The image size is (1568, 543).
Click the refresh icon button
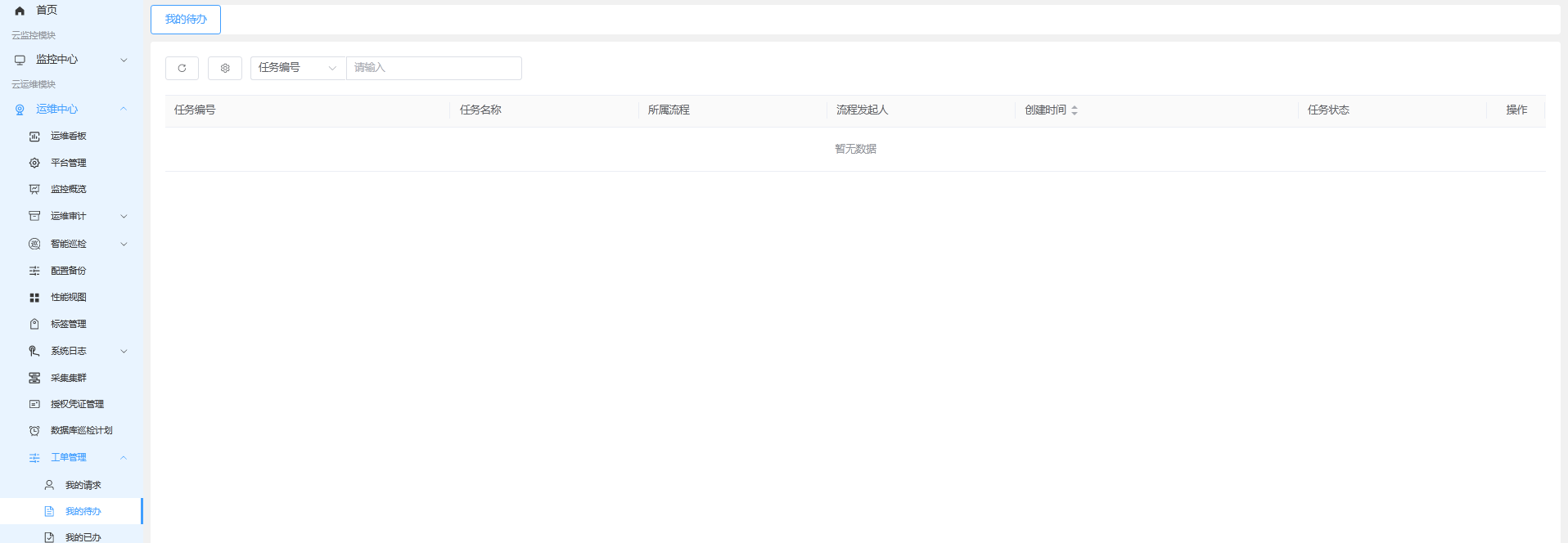tap(182, 68)
